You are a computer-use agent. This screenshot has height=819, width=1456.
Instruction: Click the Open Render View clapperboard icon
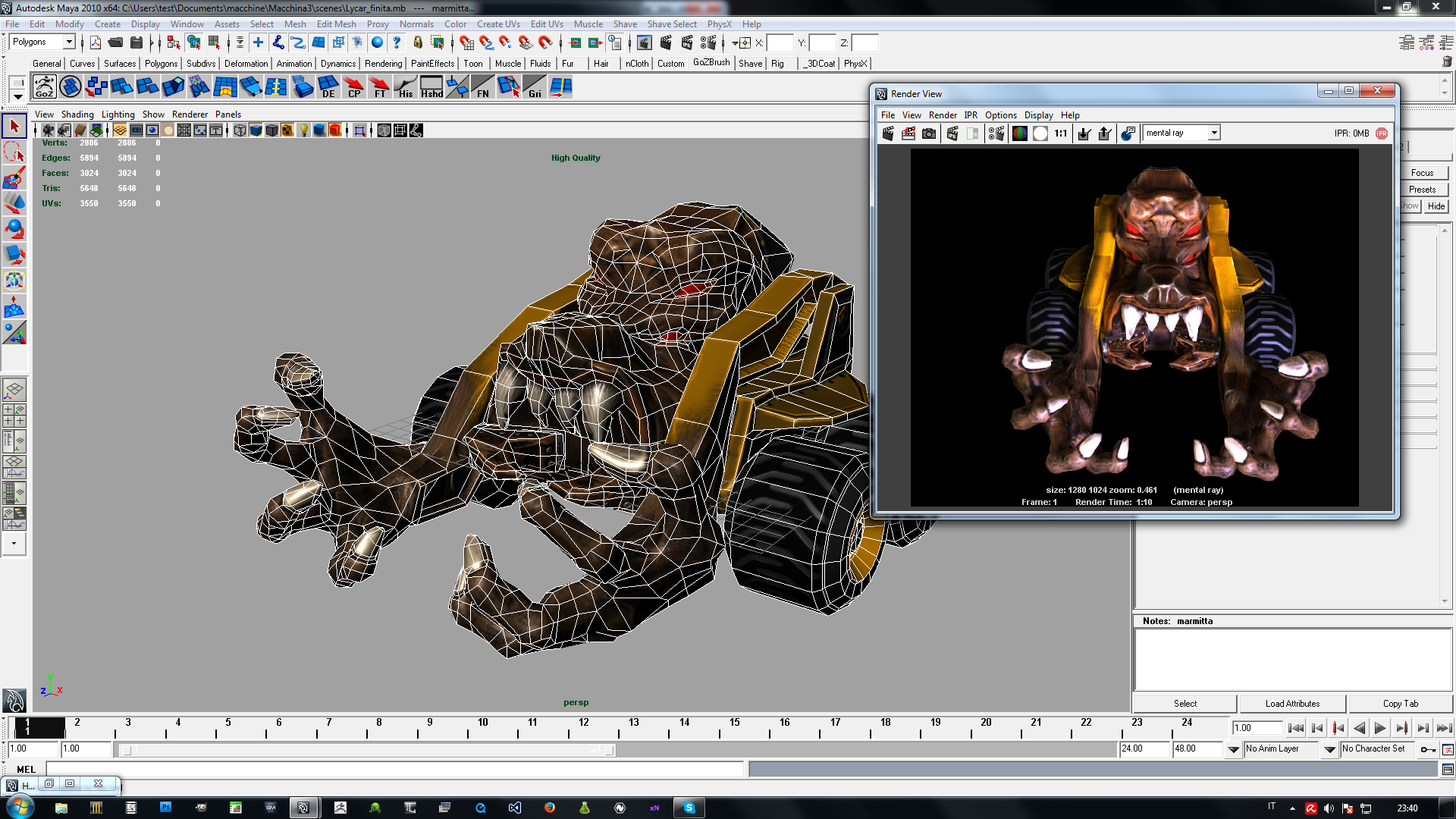point(644,42)
